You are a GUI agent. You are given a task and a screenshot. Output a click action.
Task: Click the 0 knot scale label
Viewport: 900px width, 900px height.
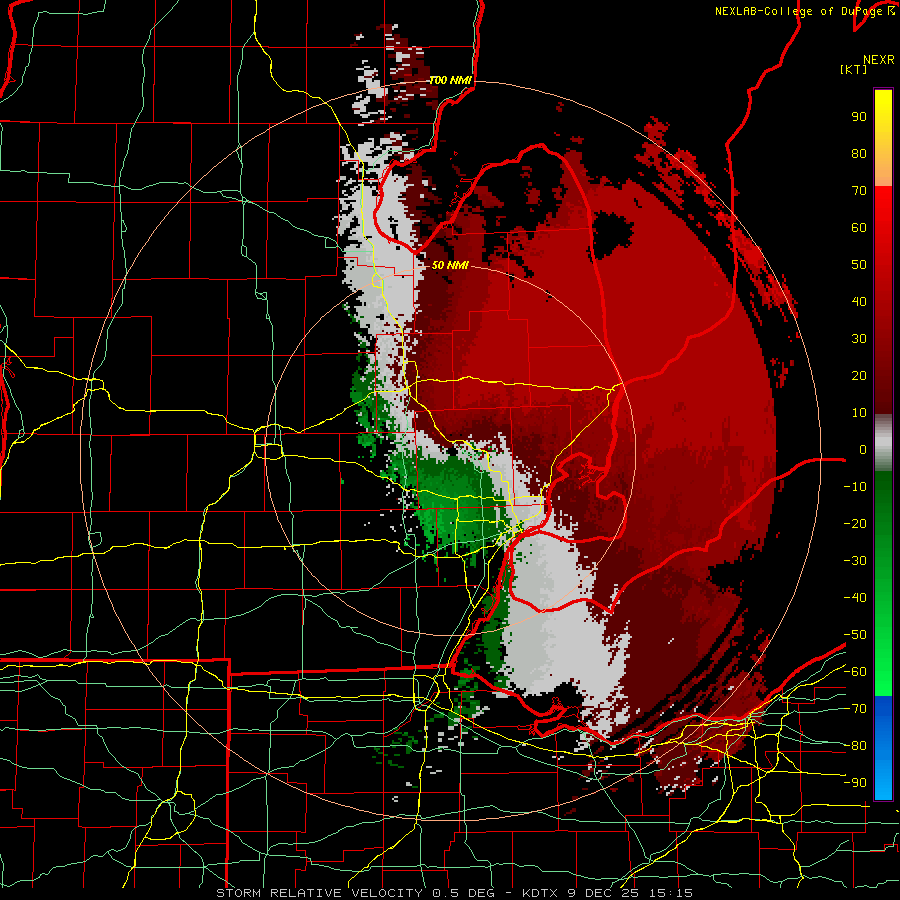863,449
